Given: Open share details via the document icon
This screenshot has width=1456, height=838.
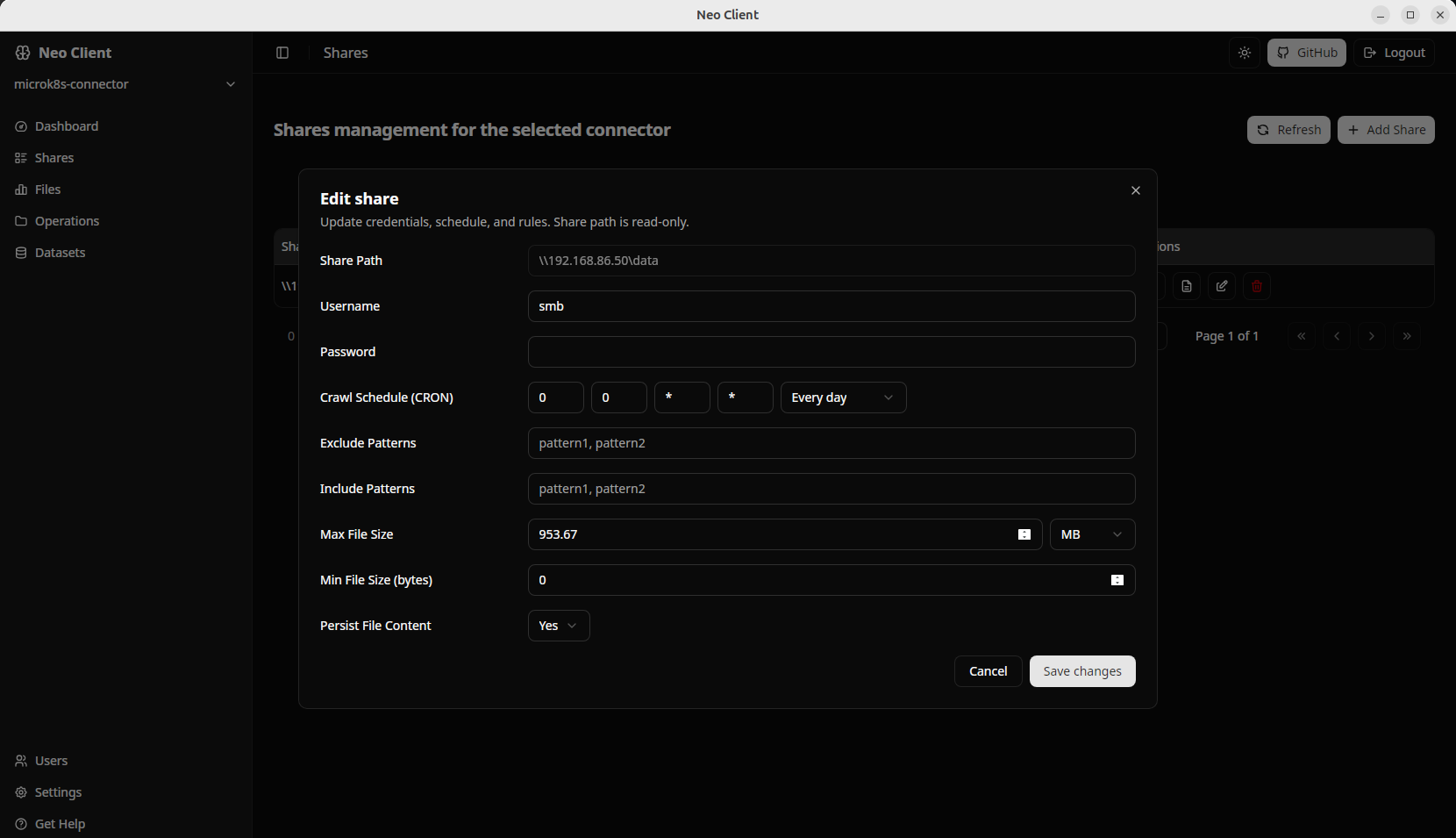Looking at the screenshot, I should point(1186,285).
